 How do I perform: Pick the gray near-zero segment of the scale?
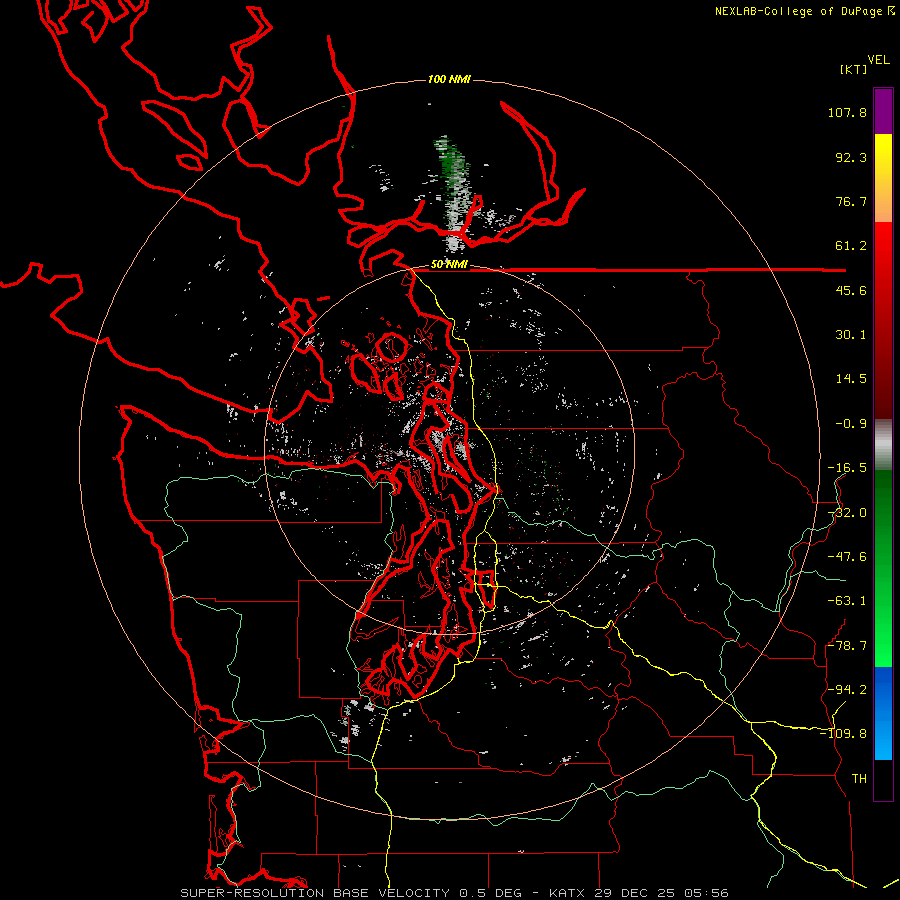click(883, 444)
